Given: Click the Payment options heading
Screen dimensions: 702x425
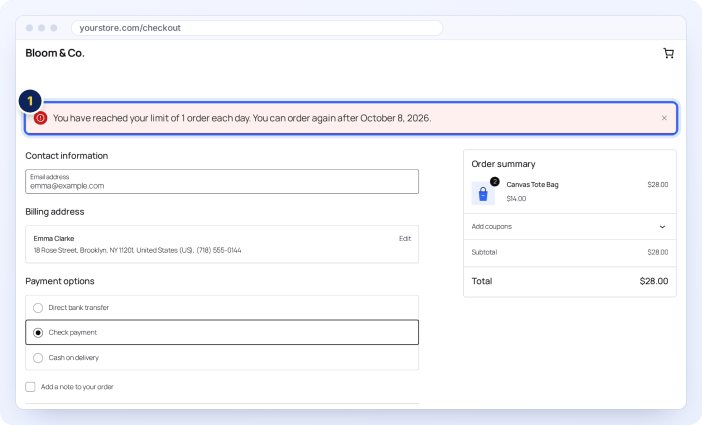Looking at the screenshot, I should pos(60,281).
